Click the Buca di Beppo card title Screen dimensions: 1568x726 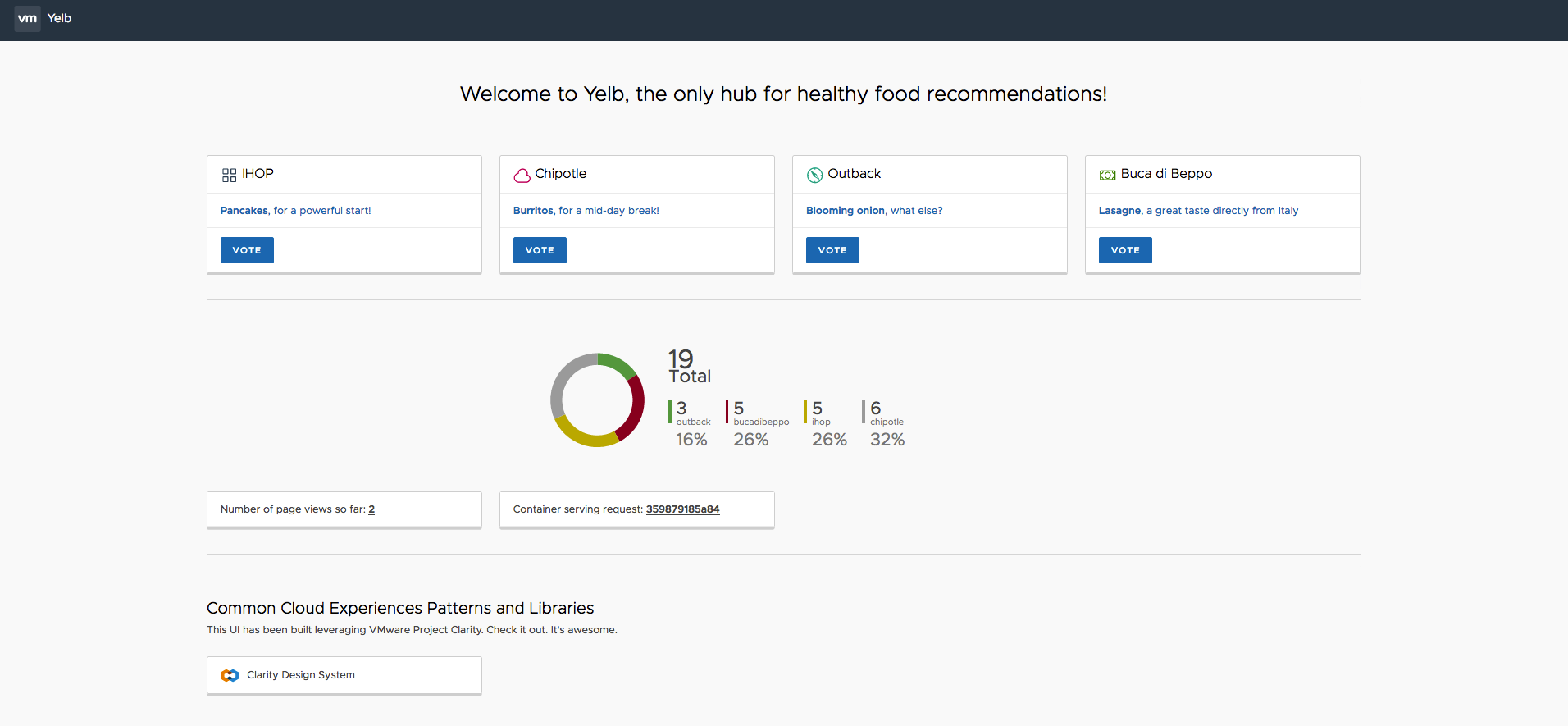click(x=1166, y=174)
